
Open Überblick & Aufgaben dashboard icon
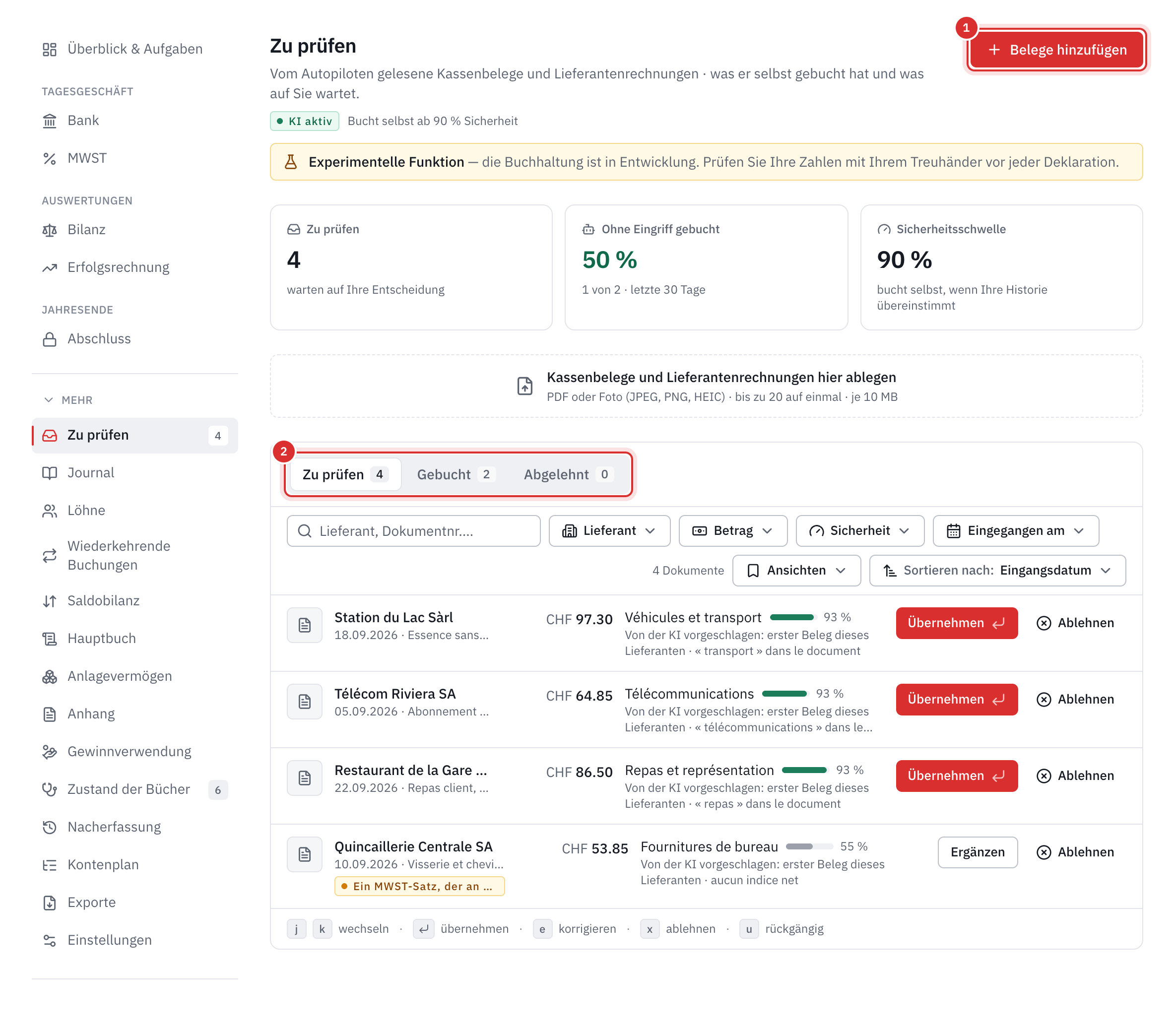pyautogui.click(x=50, y=50)
